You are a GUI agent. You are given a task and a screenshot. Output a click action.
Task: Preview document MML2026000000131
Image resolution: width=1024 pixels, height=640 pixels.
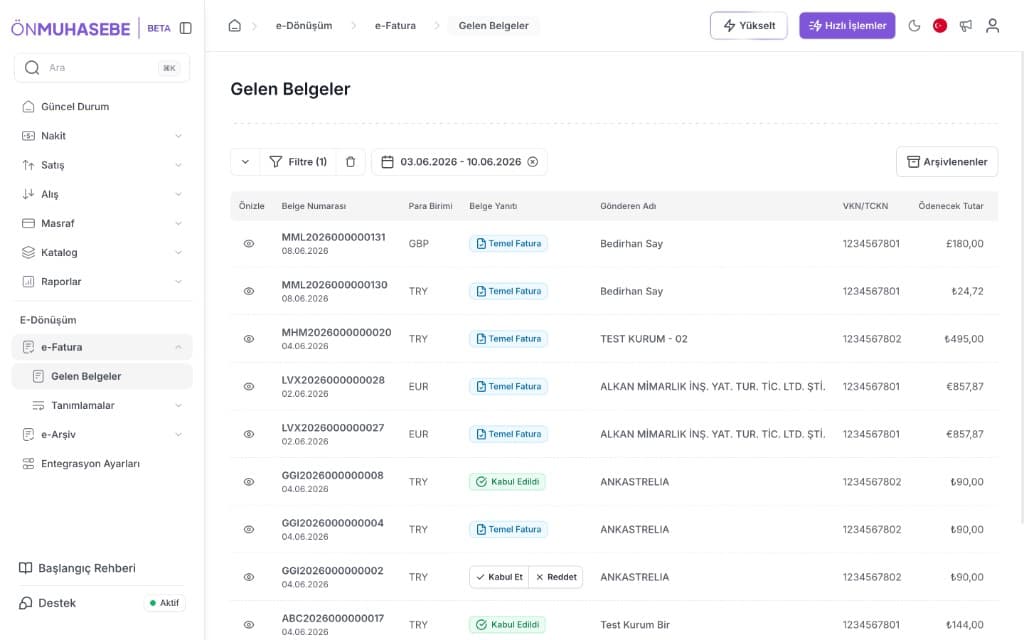[x=249, y=244]
